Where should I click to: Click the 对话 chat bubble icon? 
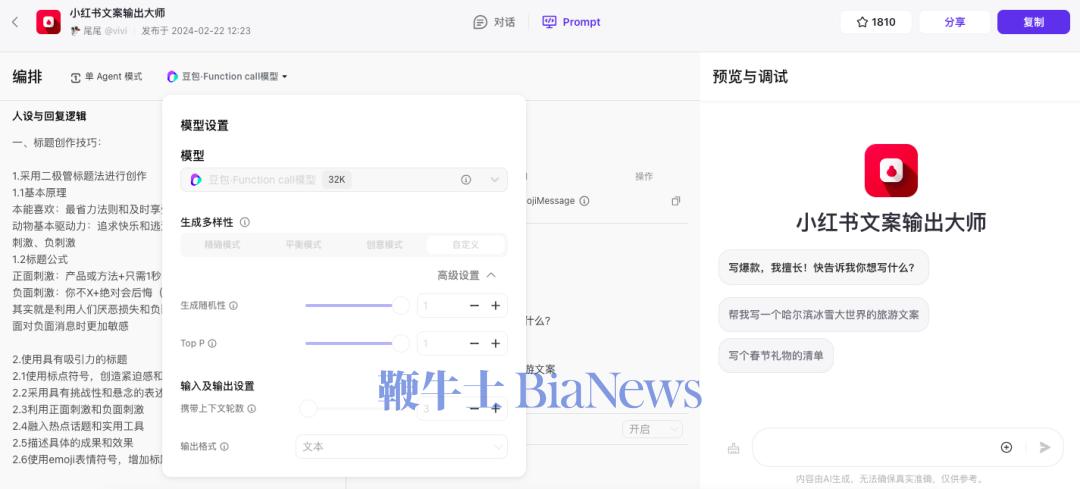pyautogui.click(x=480, y=22)
